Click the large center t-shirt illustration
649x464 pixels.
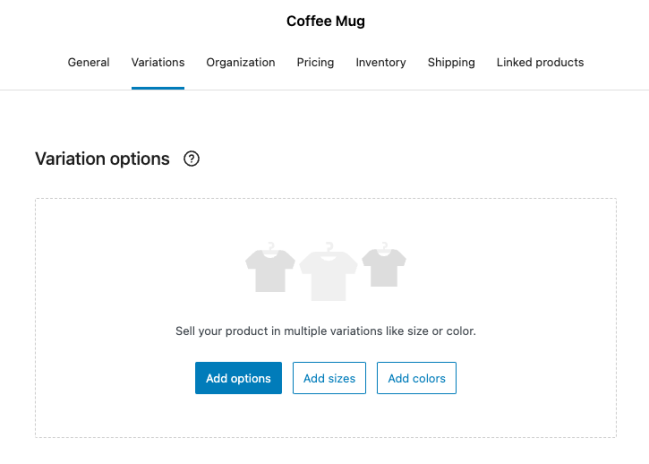coord(328,273)
